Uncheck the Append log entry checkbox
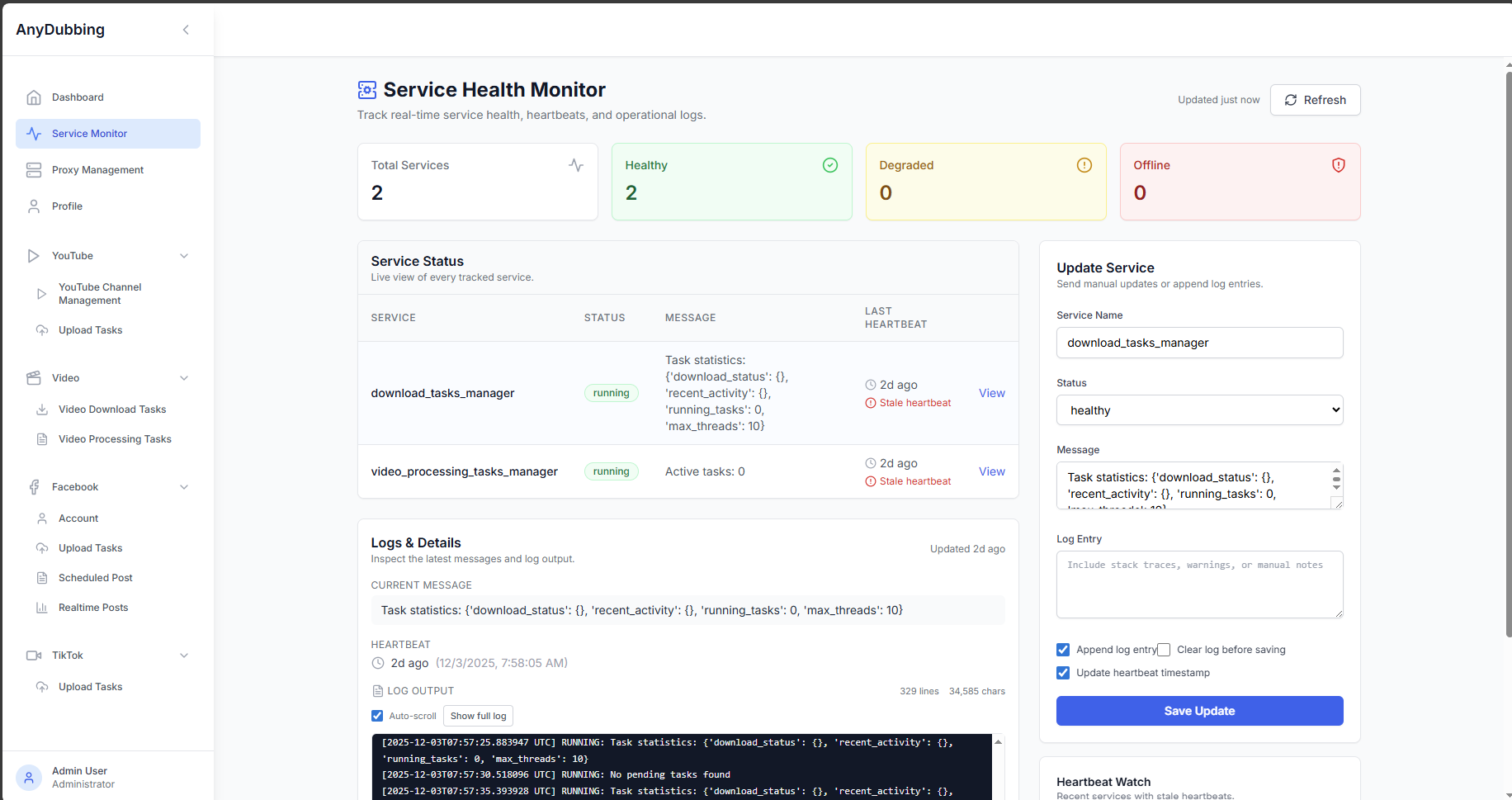 pyautogui.click(x=1063, y=650)
